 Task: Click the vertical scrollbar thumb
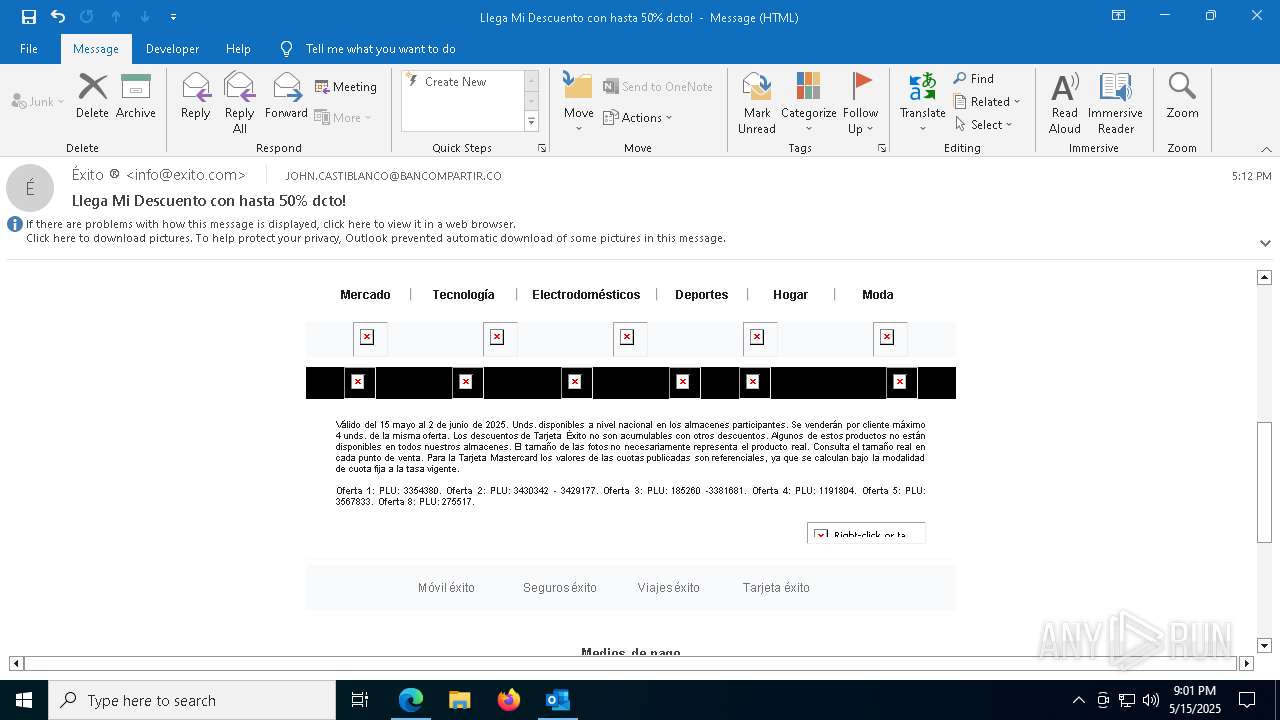(x=1264, y=482)
